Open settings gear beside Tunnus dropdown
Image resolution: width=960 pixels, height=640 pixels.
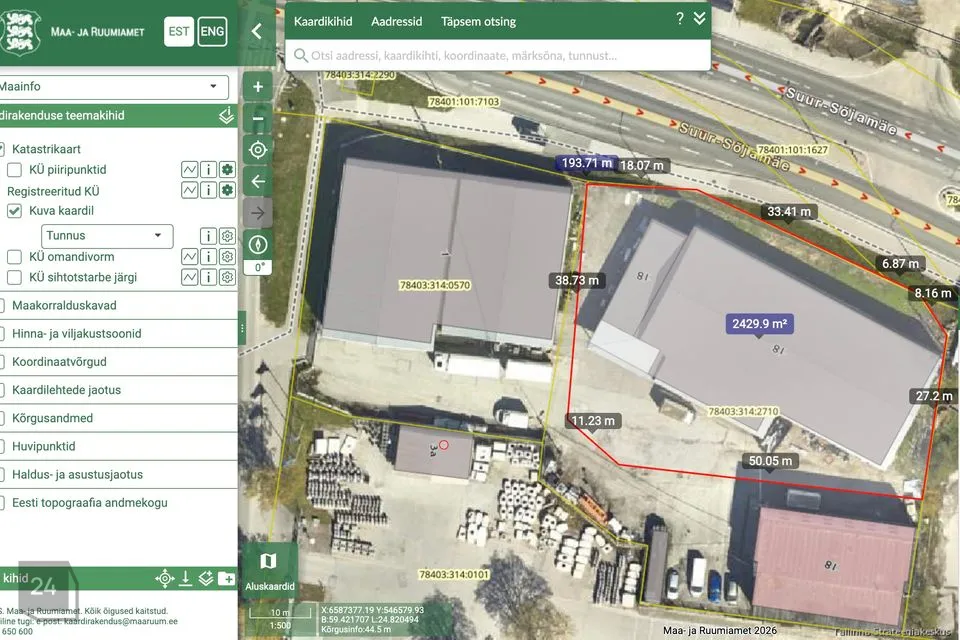click(227, 236)
